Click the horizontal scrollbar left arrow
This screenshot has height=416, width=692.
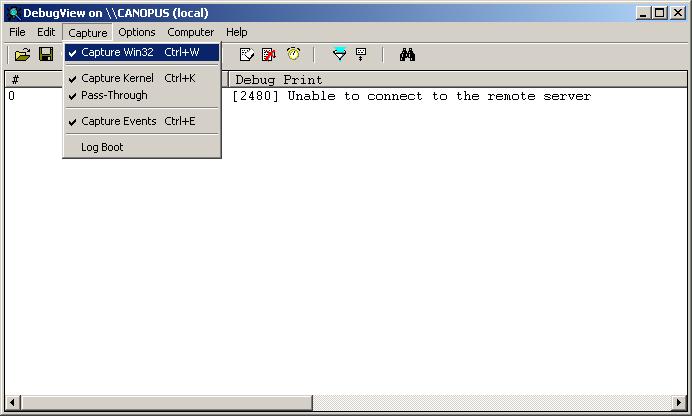click(12, 402)
